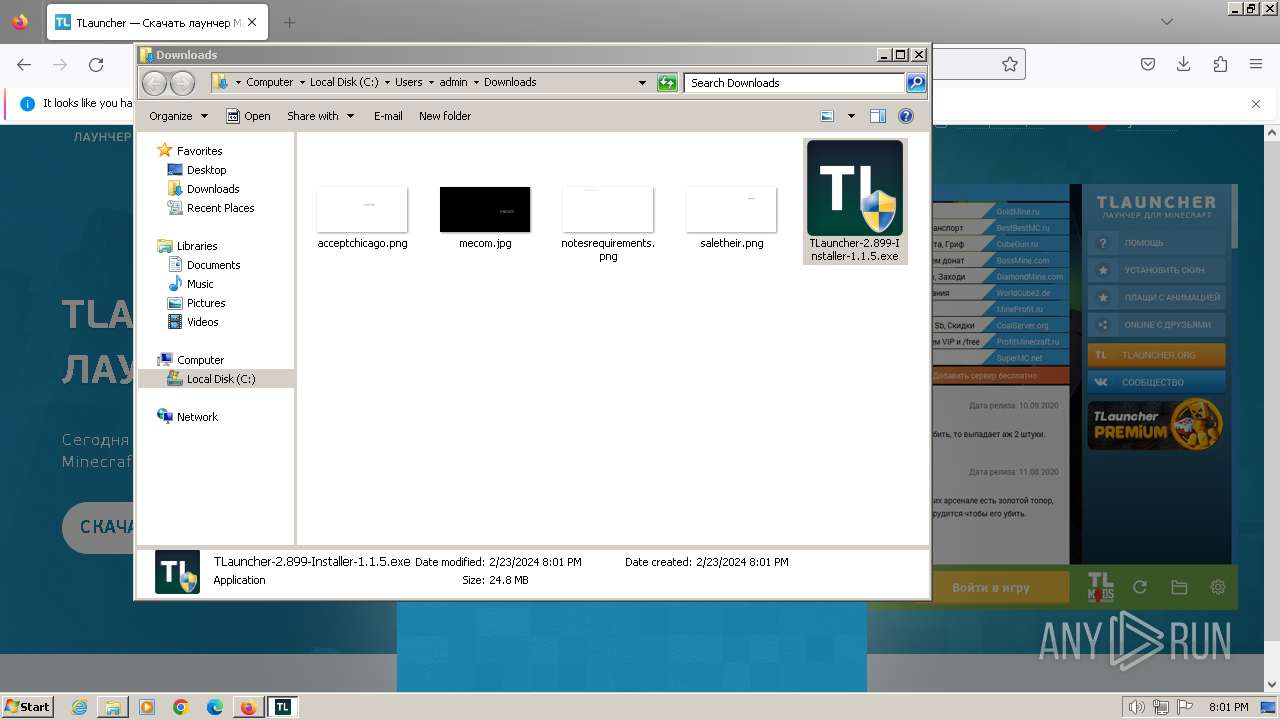This screenshot has width=1280, height=720.
Task: Open Recent Places in navigation pane
Action: coord(220,208)
